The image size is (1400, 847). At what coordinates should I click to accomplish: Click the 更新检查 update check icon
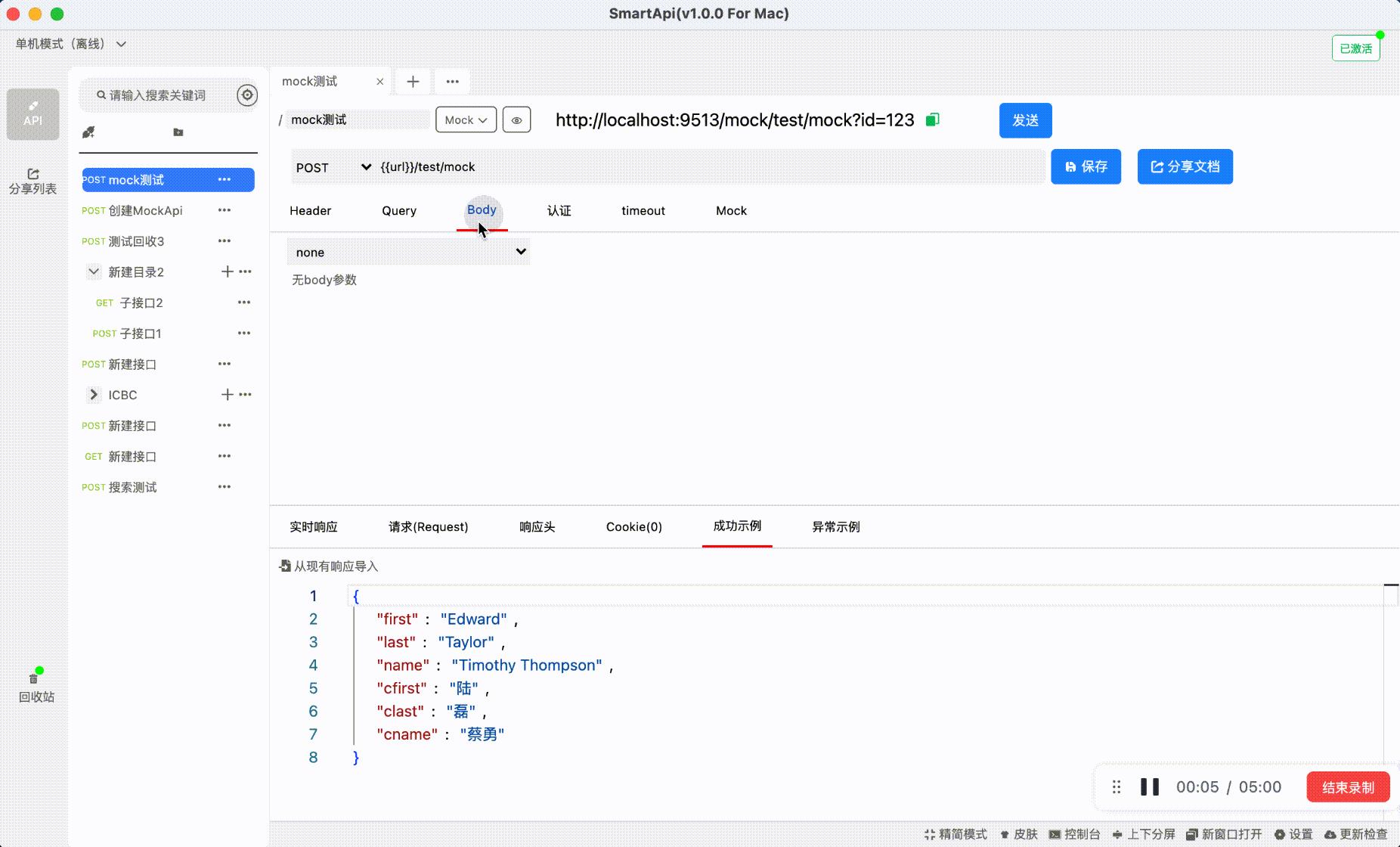pos(1357,834)
